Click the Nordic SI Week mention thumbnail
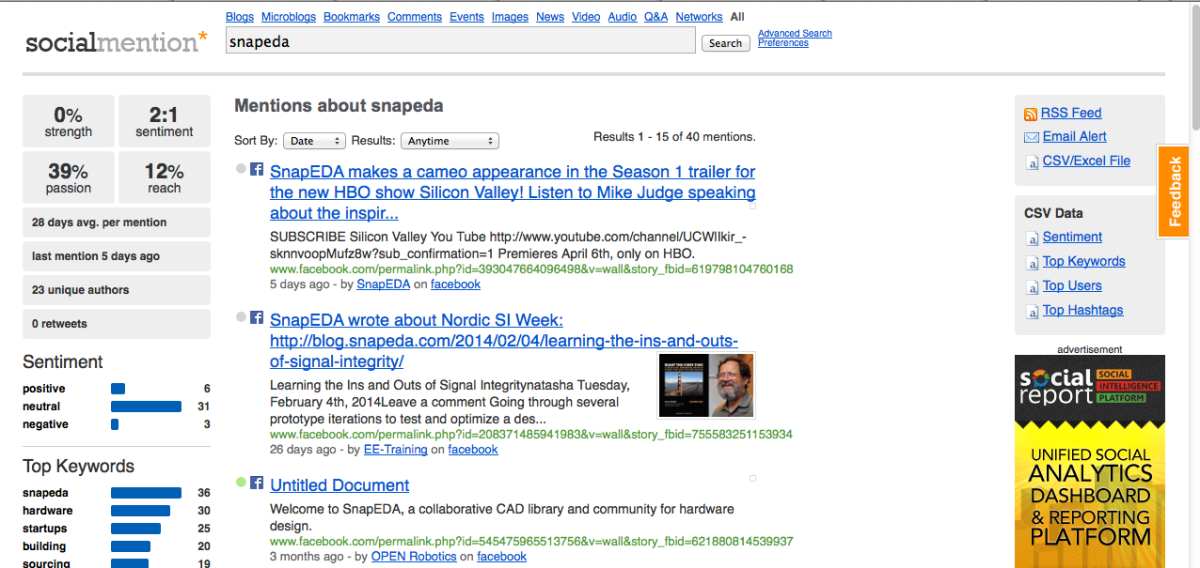The height and width of the screenshot is (568, 1200). point(707,385)
